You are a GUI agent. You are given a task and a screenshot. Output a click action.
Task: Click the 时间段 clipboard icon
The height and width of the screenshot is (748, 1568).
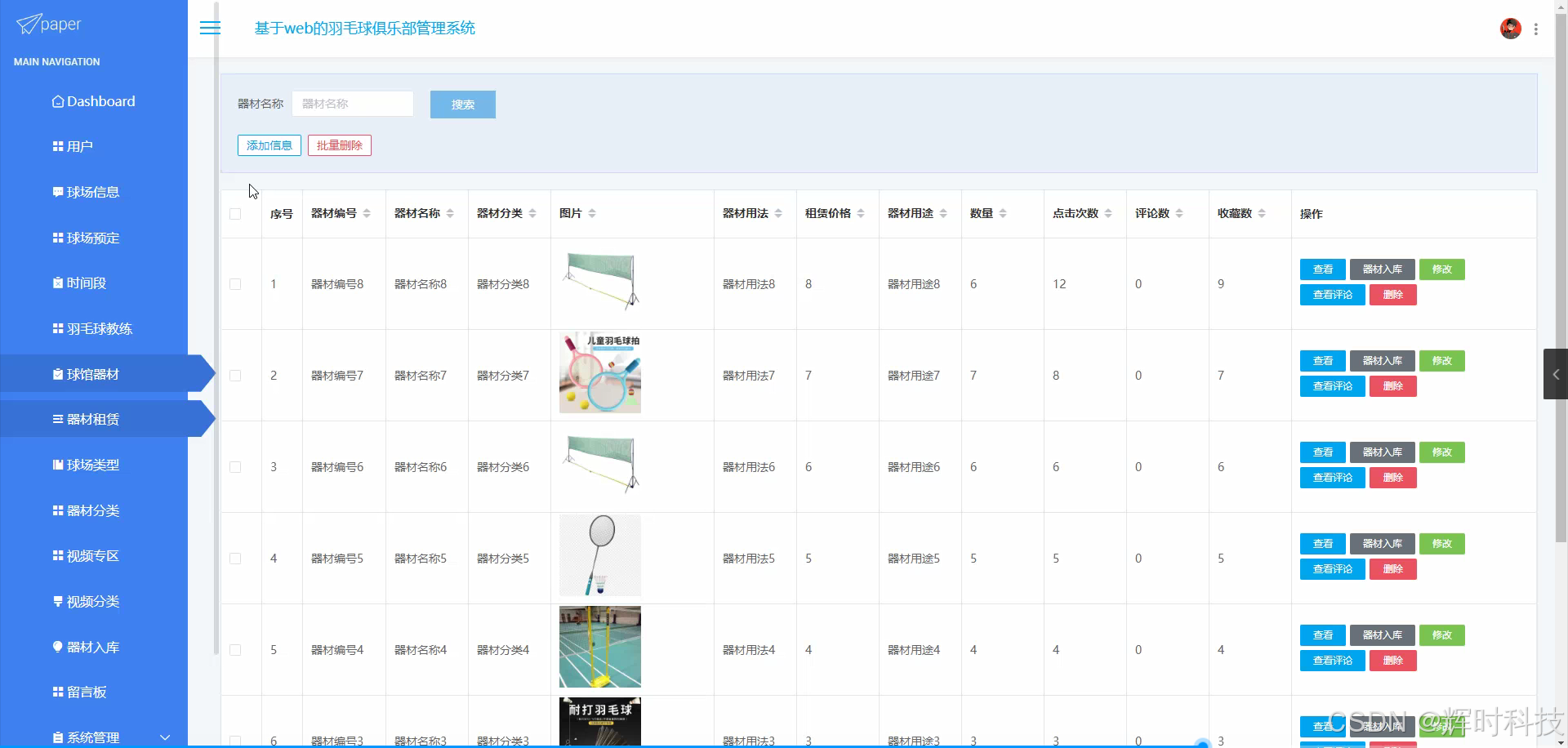click(x=58, y=283)
